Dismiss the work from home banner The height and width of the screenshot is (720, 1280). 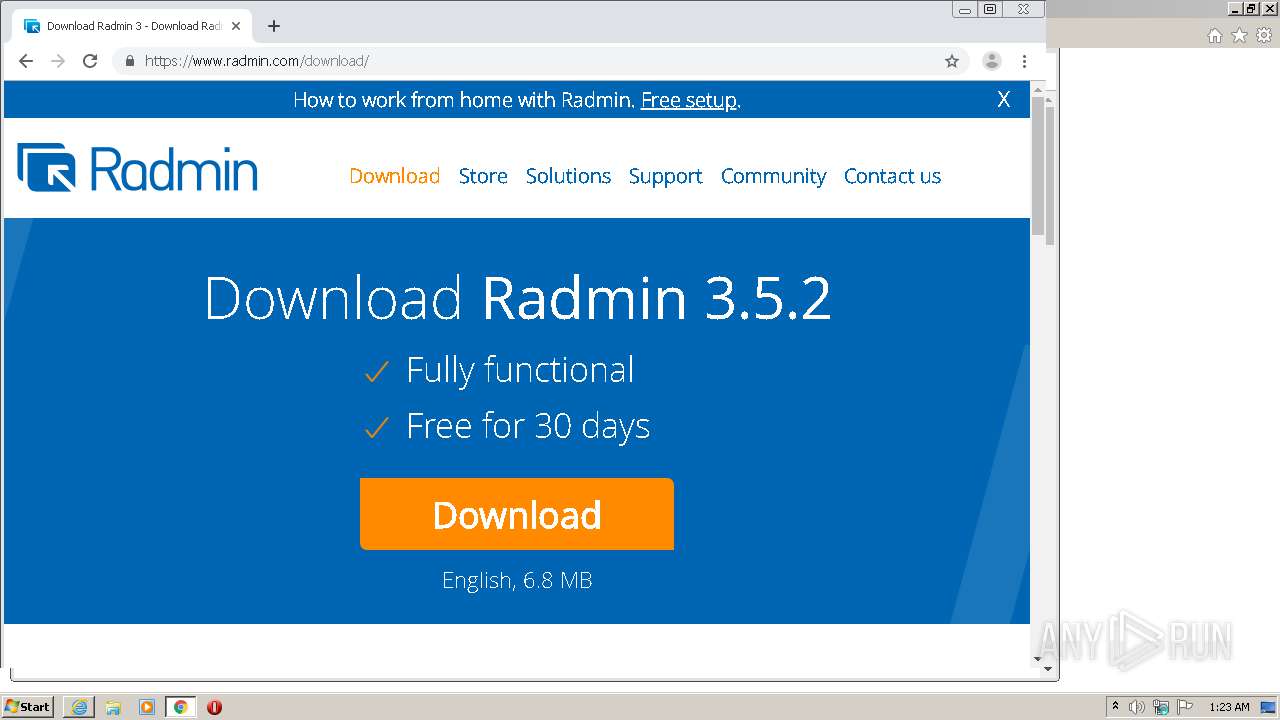[1004, 99]
